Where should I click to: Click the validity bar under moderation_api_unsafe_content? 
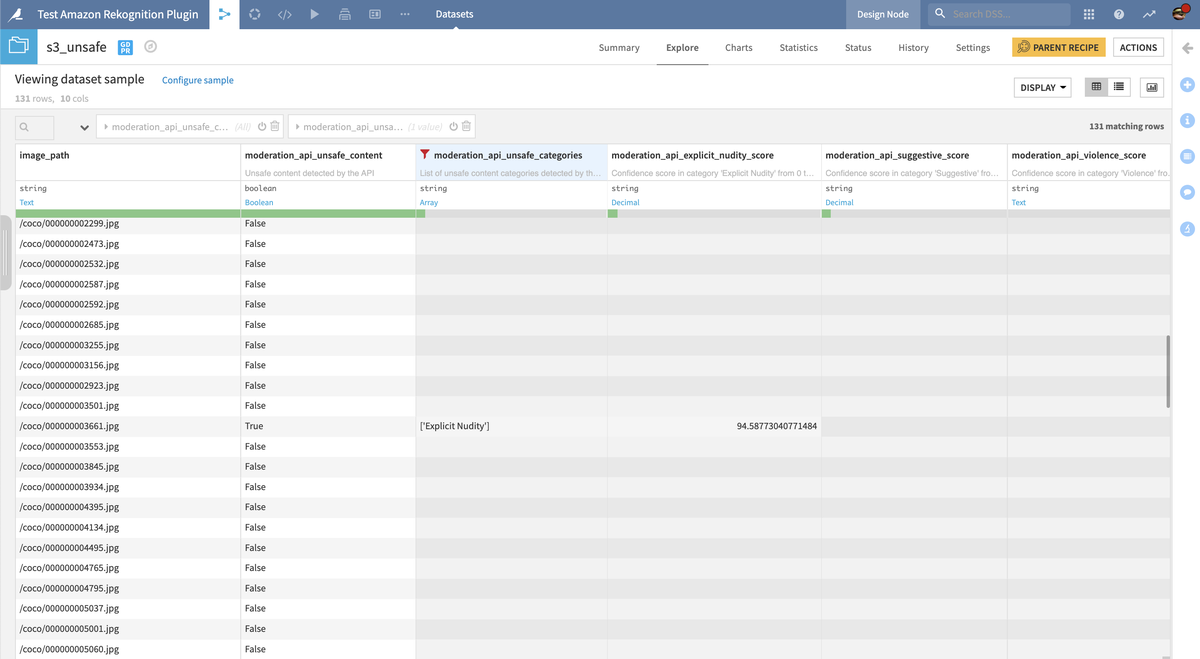point(328,213)
